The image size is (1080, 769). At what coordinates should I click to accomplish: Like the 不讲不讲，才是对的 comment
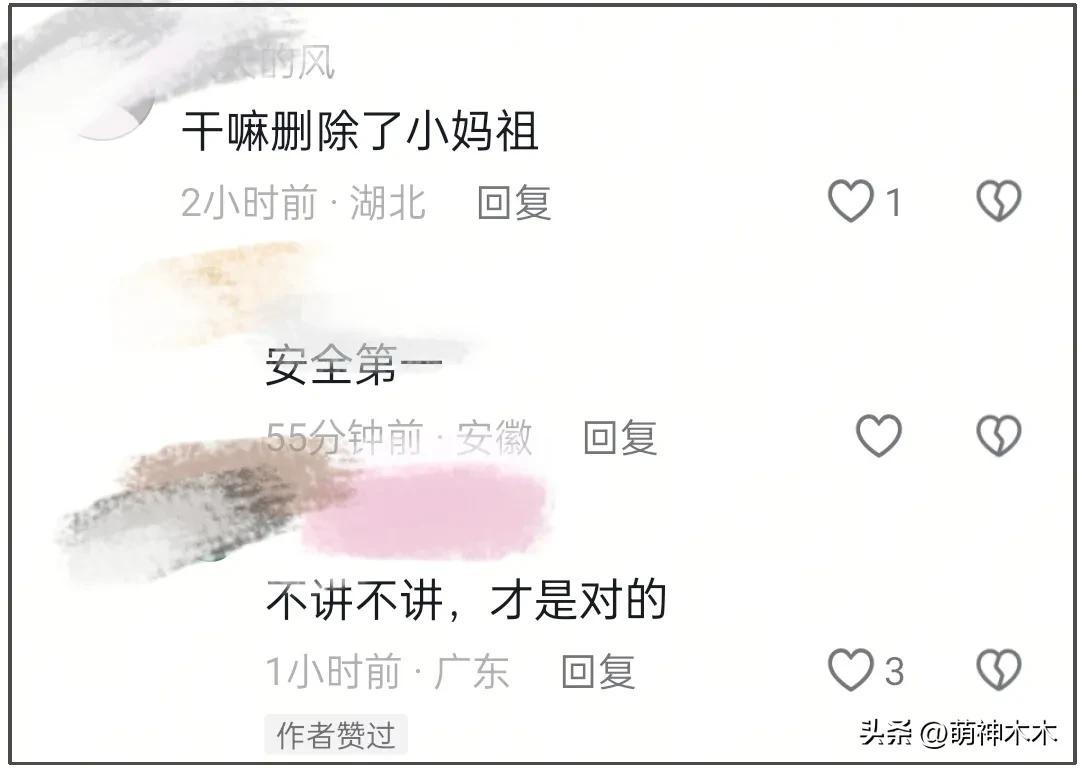[x=851, y=670]
